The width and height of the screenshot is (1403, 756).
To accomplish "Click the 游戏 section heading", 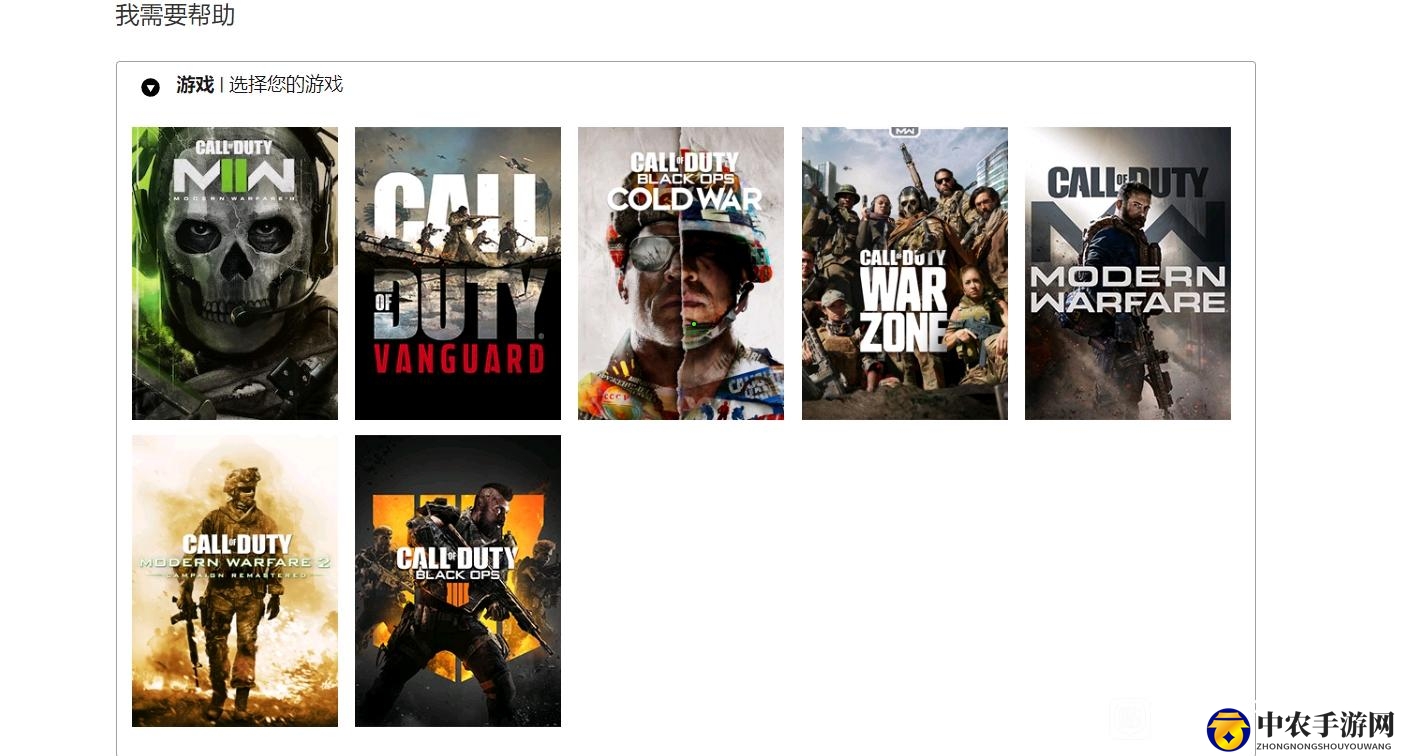I will [195, 85].
